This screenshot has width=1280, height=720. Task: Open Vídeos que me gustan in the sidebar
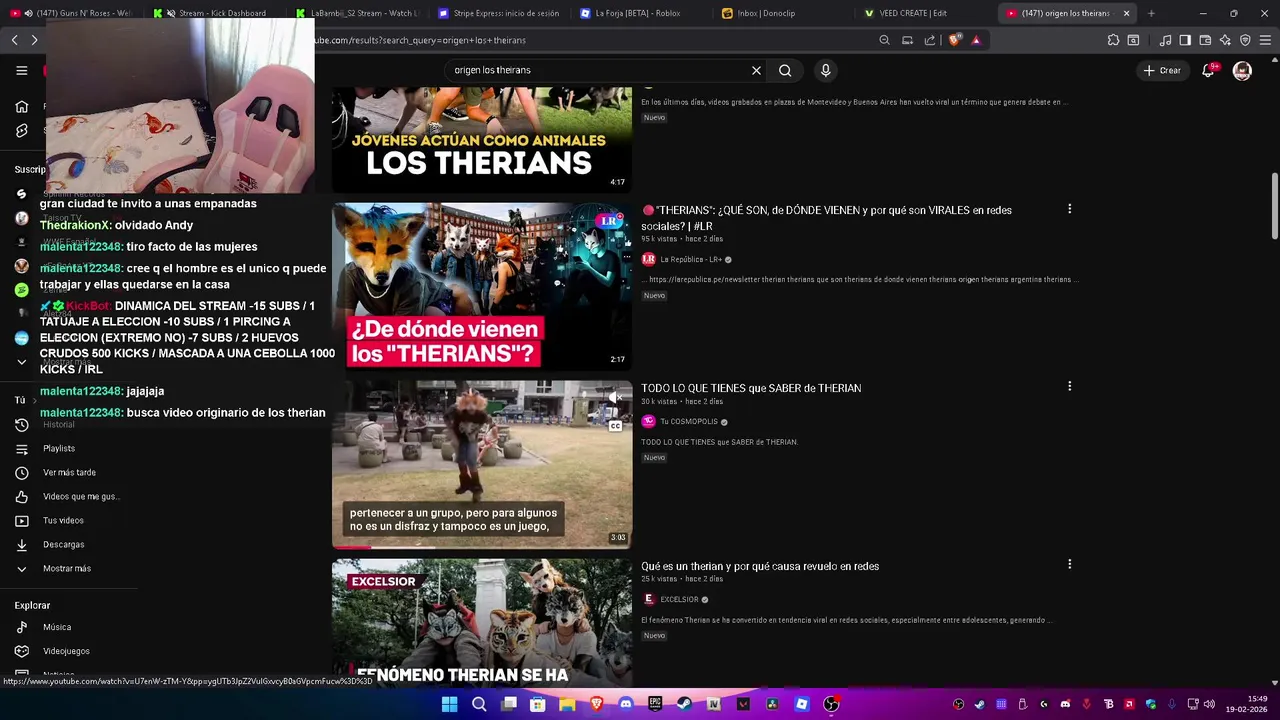tap(80, 496)
